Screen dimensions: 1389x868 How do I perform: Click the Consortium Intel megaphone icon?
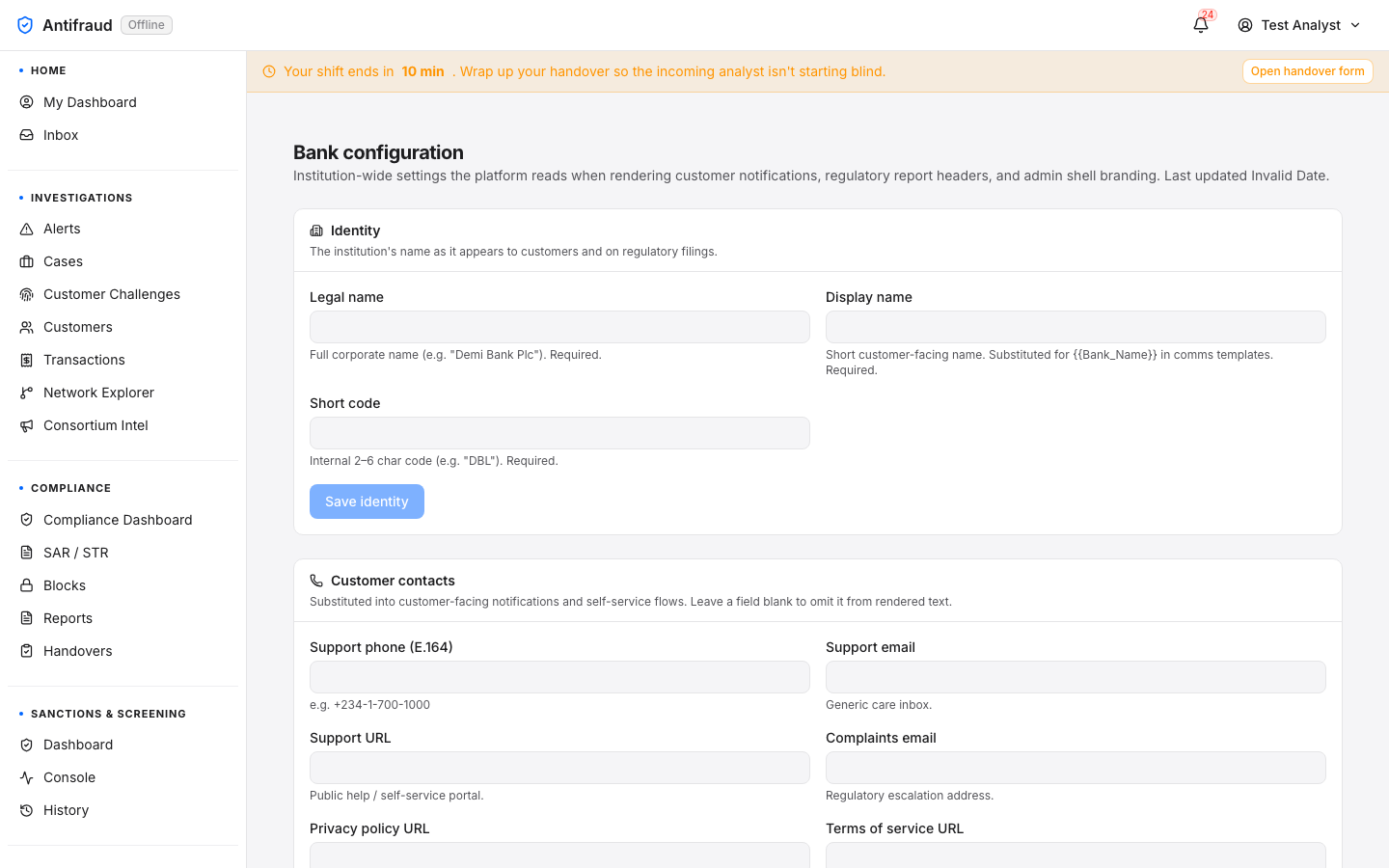point(27,425)
